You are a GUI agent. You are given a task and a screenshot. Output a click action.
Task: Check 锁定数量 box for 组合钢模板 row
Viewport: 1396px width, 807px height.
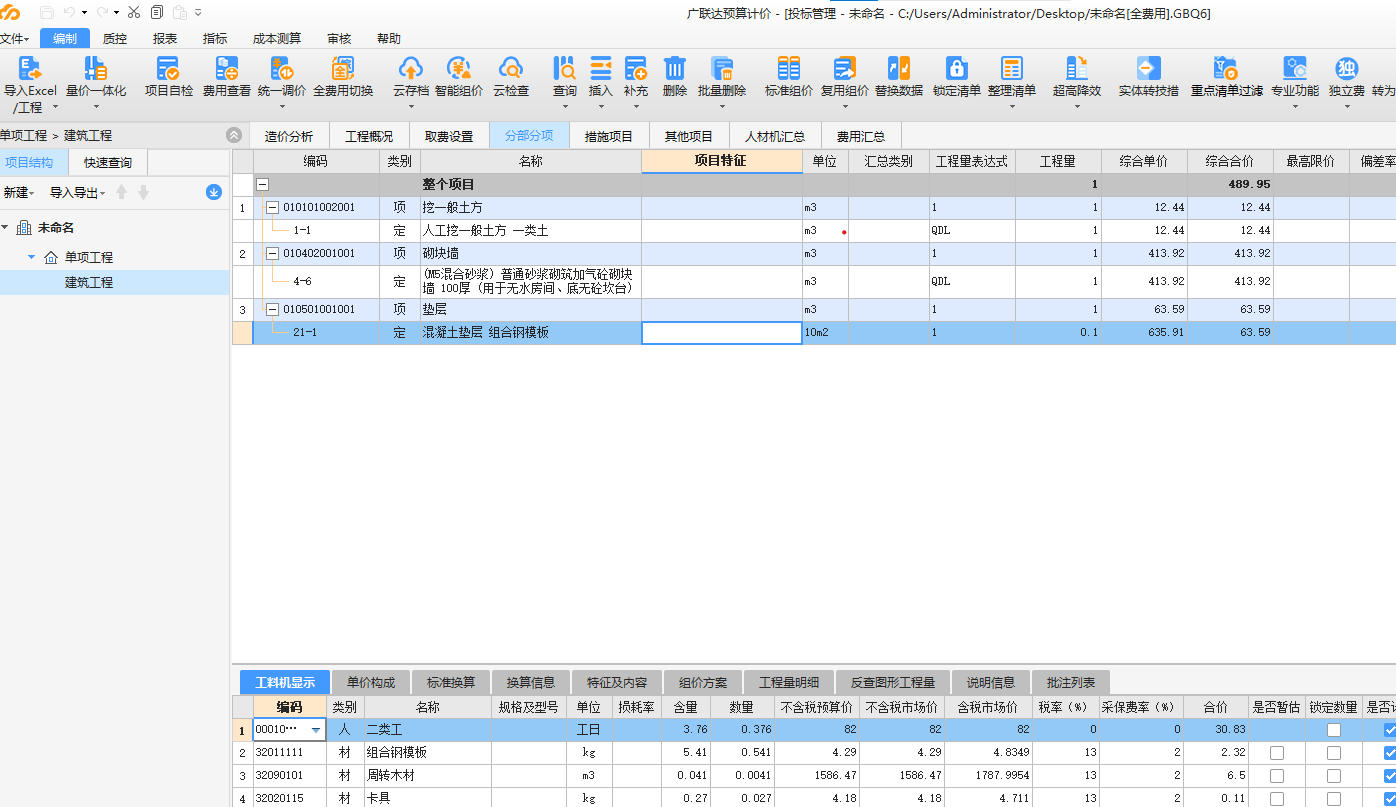[1334, 753]
